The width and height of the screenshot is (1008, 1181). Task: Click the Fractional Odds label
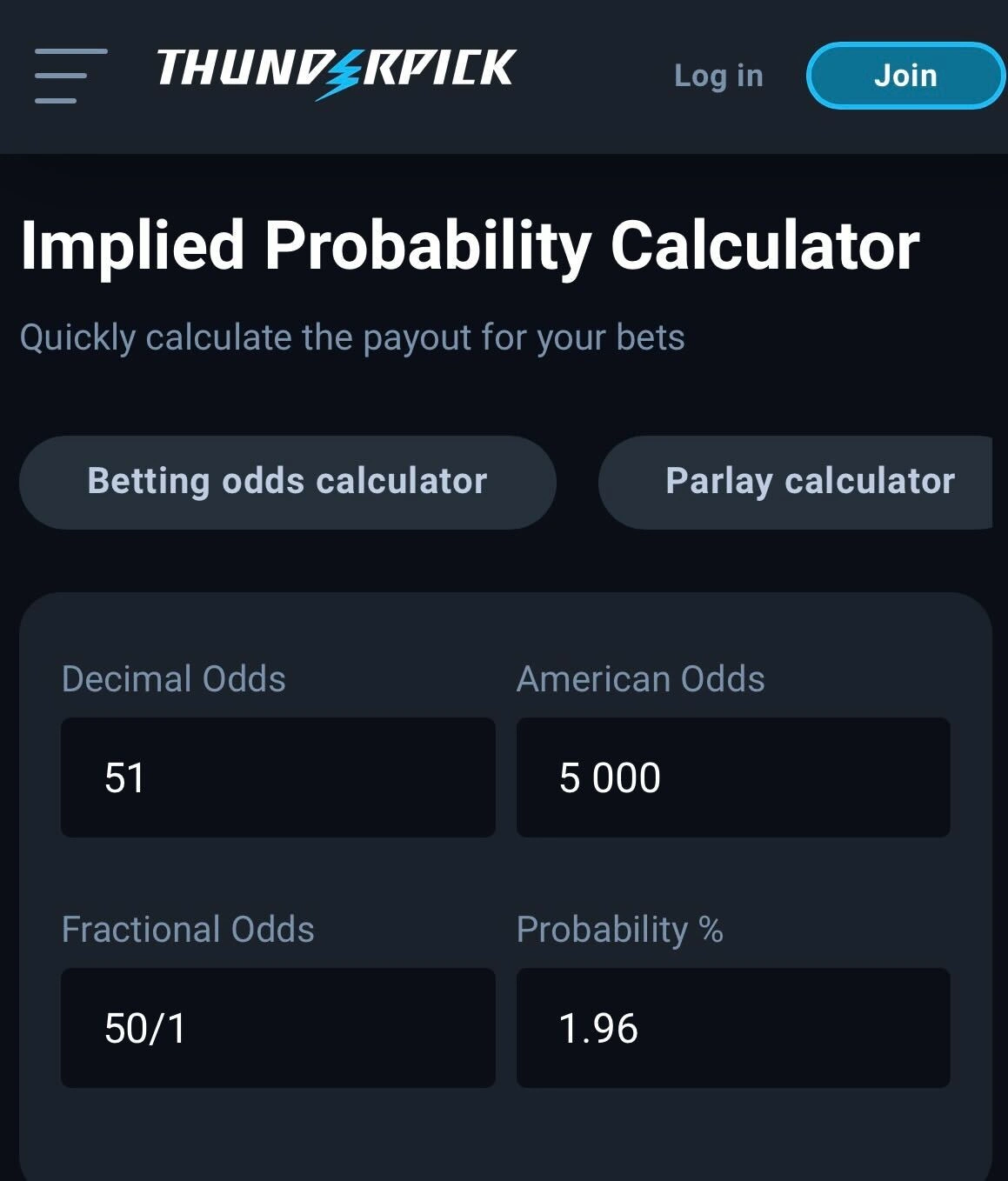pyautogui.click(x=188, y=929)
